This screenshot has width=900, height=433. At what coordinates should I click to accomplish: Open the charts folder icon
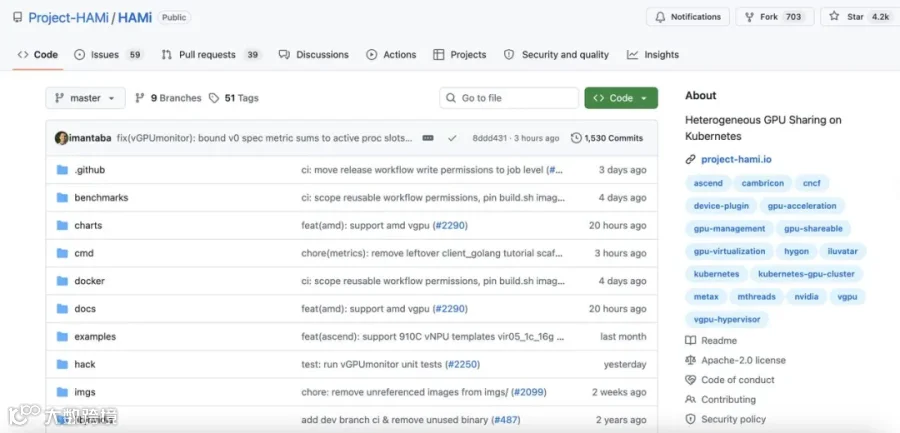62,226
